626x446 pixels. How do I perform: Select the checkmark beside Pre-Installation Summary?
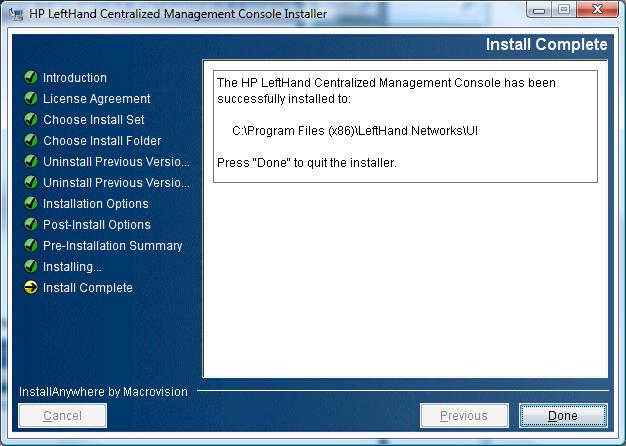coord(31,246)
